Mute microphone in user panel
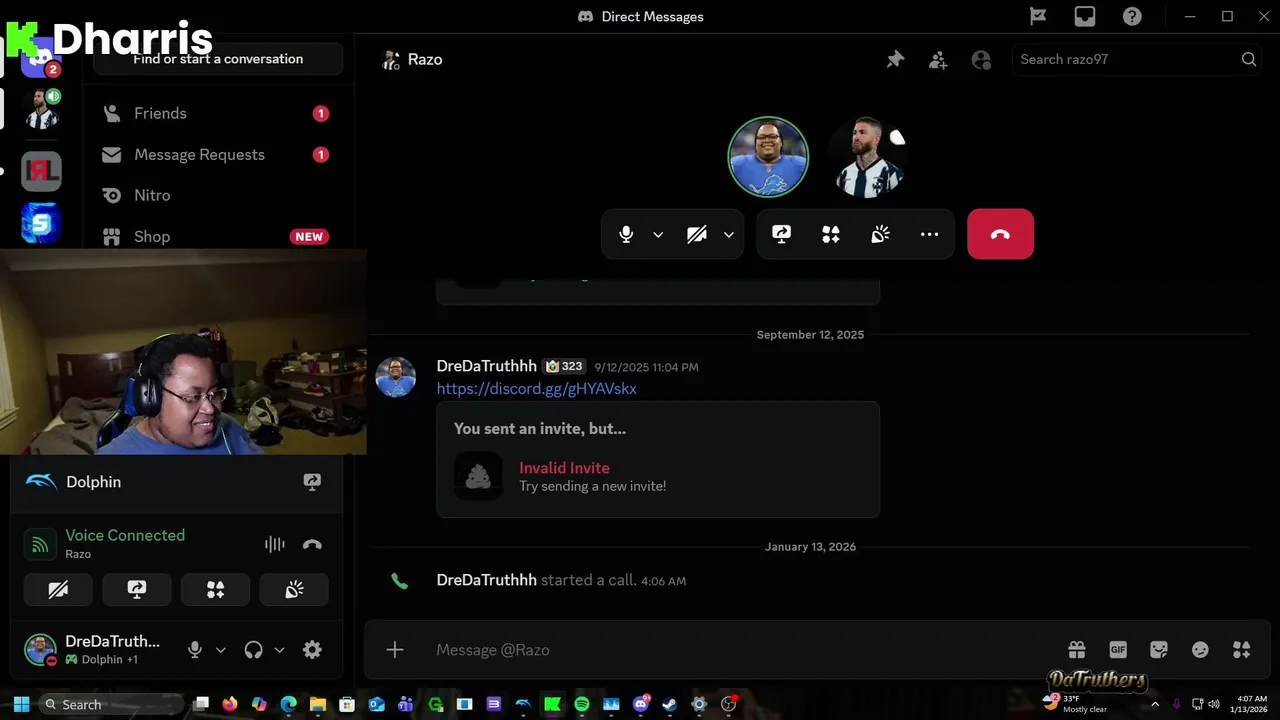Screen dimensions: 1280x720 (x=195, y=650)
